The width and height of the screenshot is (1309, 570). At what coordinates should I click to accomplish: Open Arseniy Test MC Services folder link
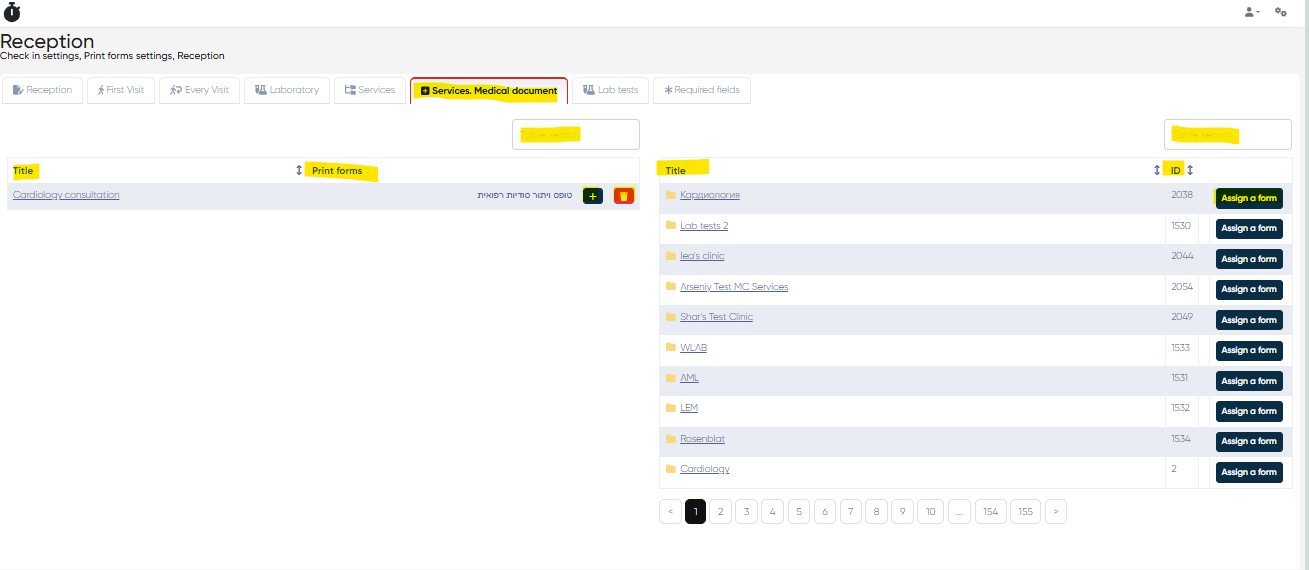click(734, 287)
